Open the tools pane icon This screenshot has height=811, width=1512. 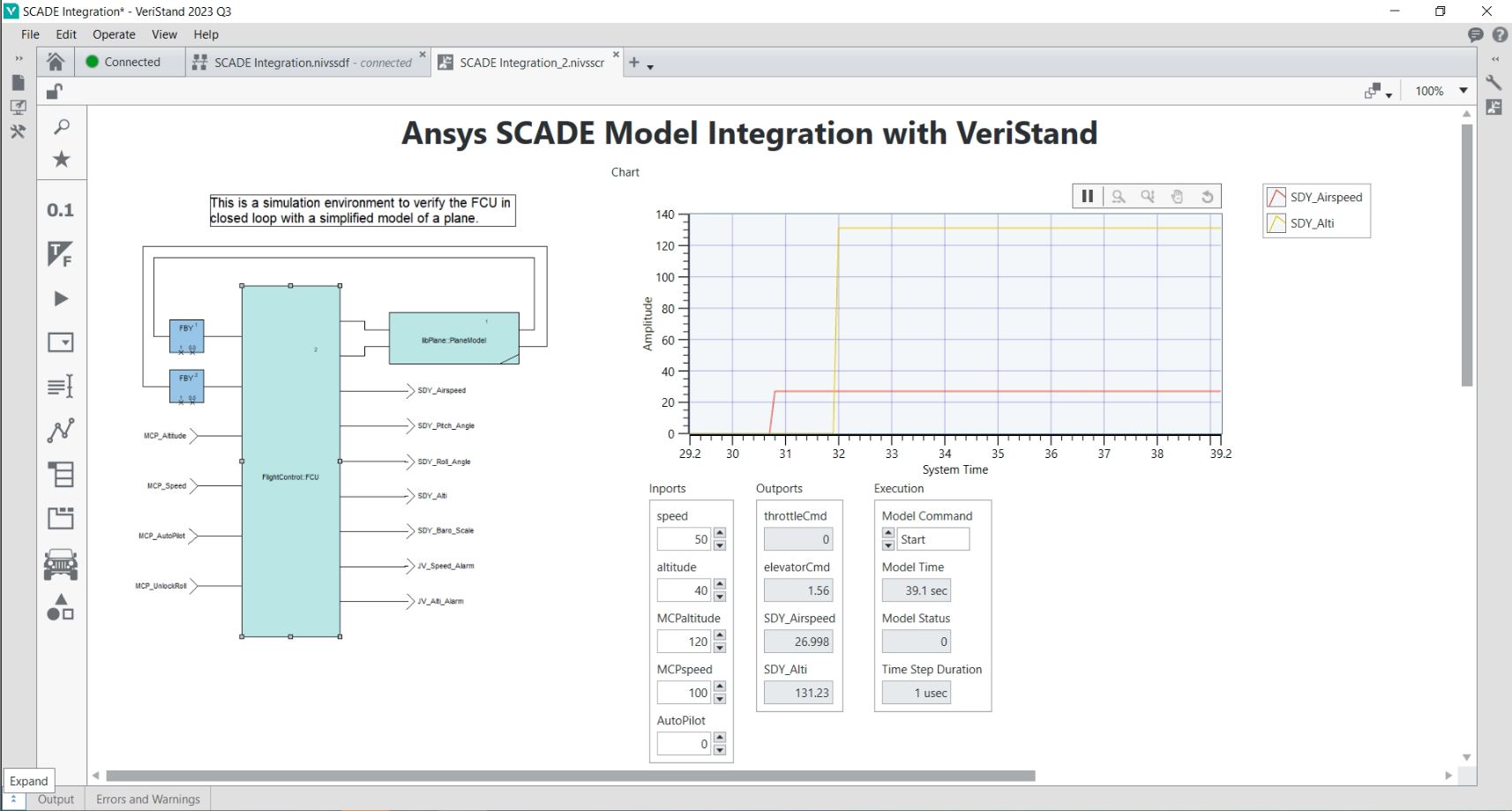(x=18, y=131)
